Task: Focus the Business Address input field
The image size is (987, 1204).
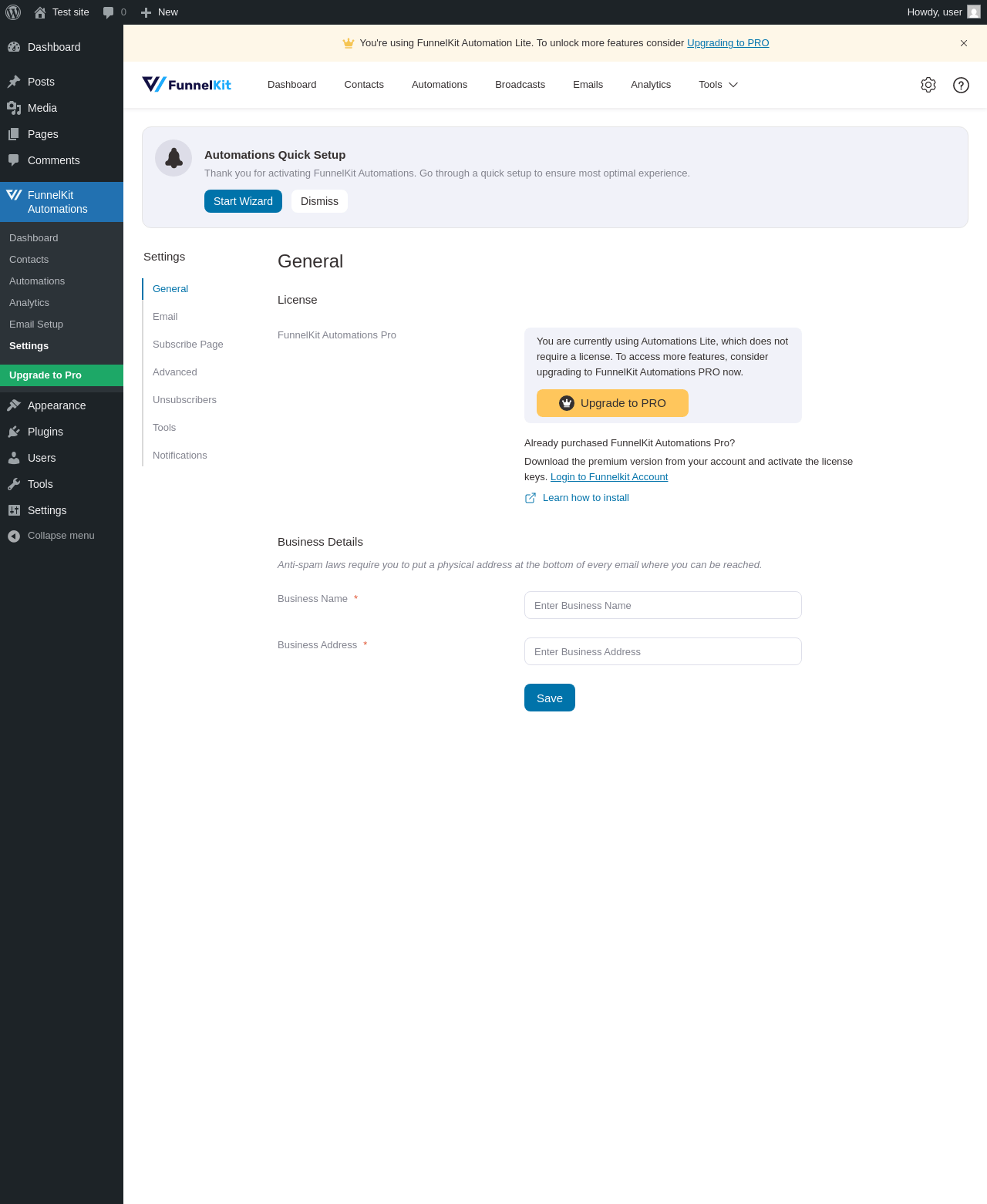Action: click(x=663, y=651)
